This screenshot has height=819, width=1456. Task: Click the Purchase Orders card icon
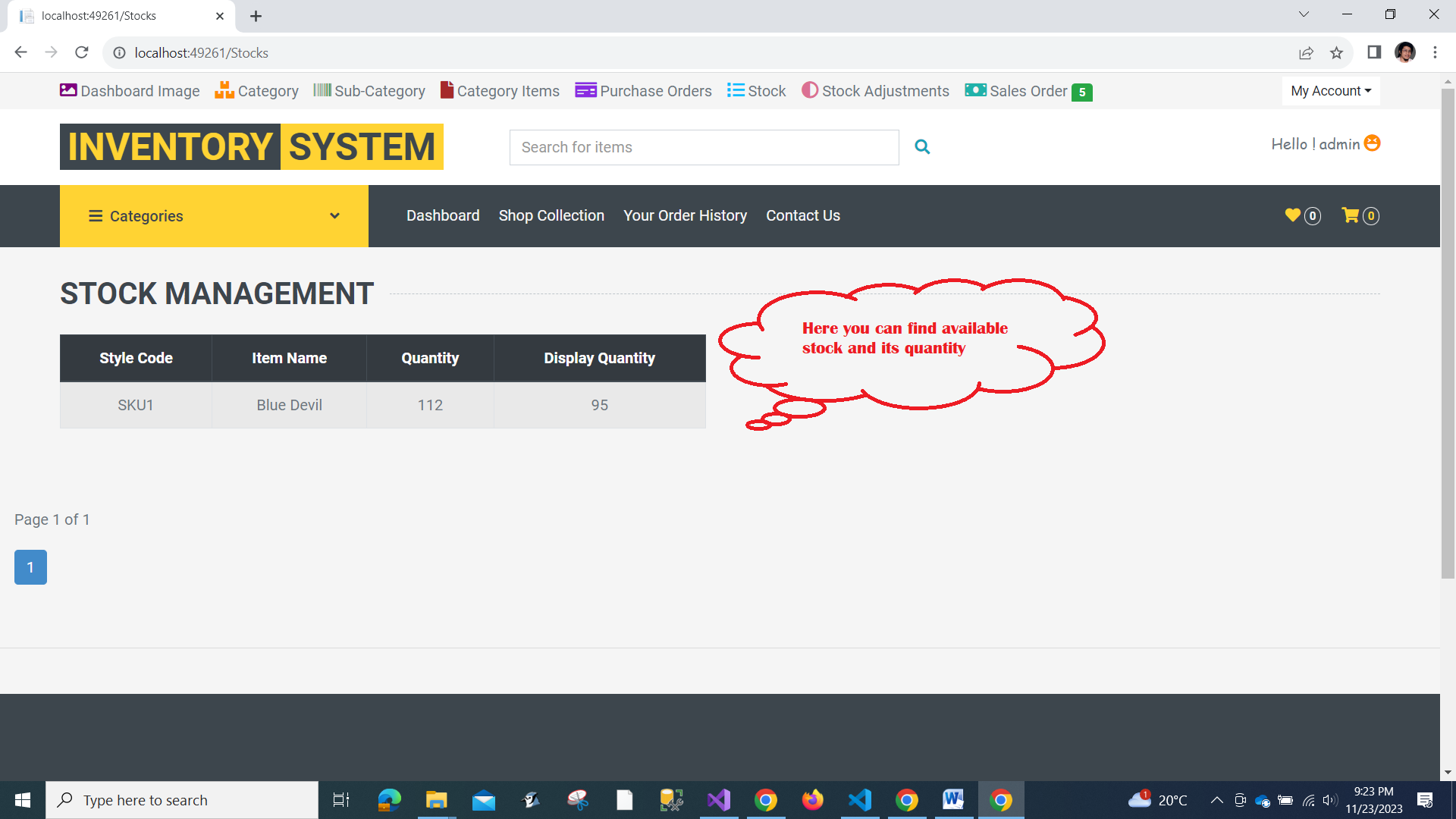(x=585, y=90)
